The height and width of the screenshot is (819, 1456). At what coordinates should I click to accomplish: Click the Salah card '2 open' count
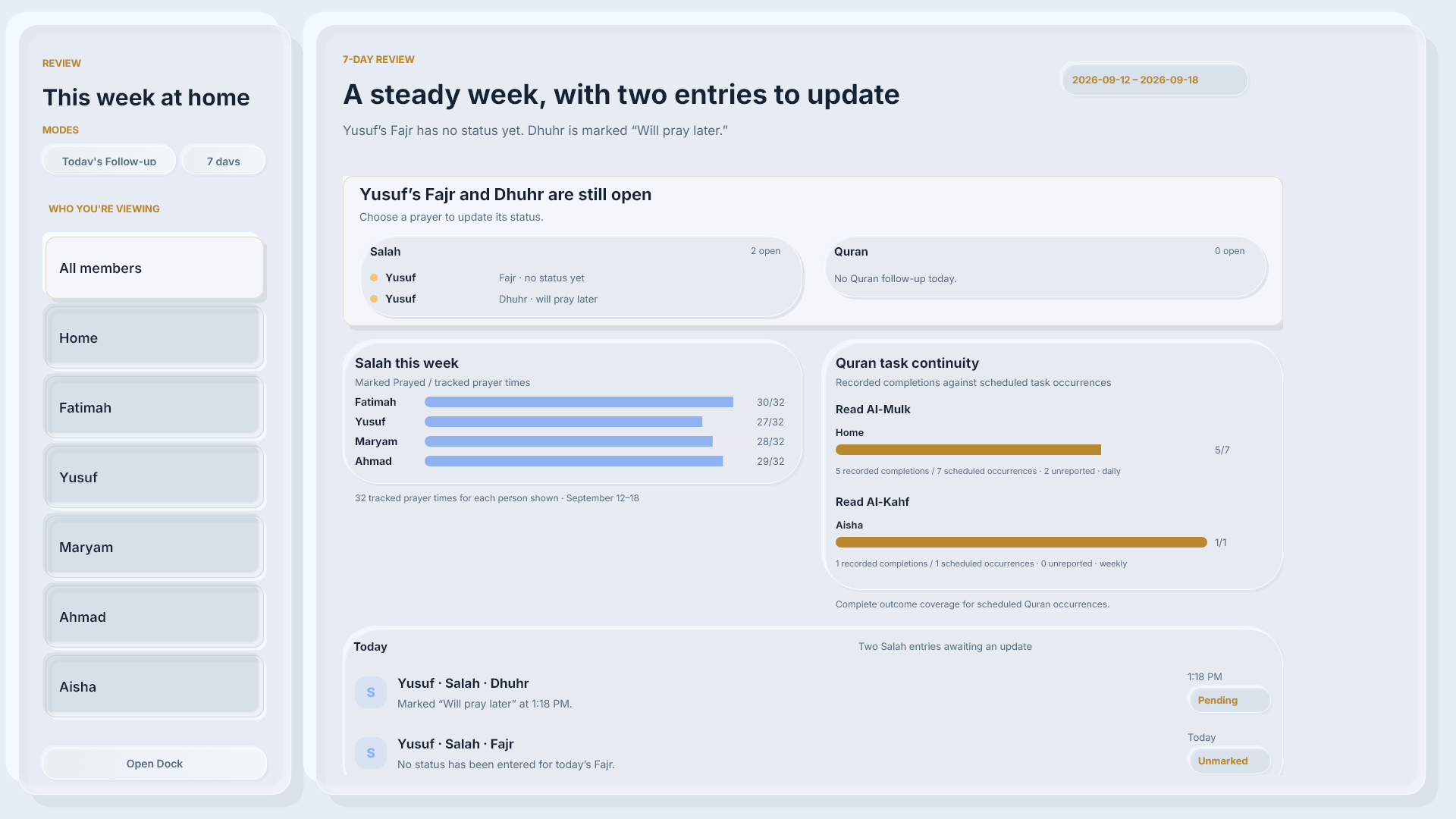765,251
